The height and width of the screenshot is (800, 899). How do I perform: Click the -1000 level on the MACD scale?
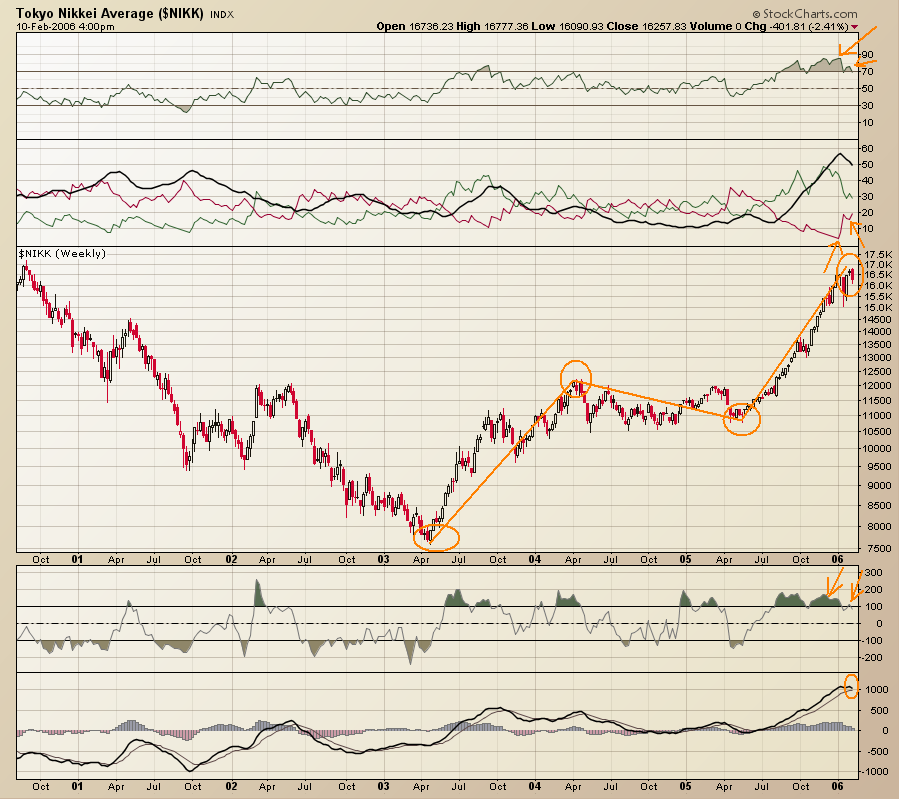[875, 772]
